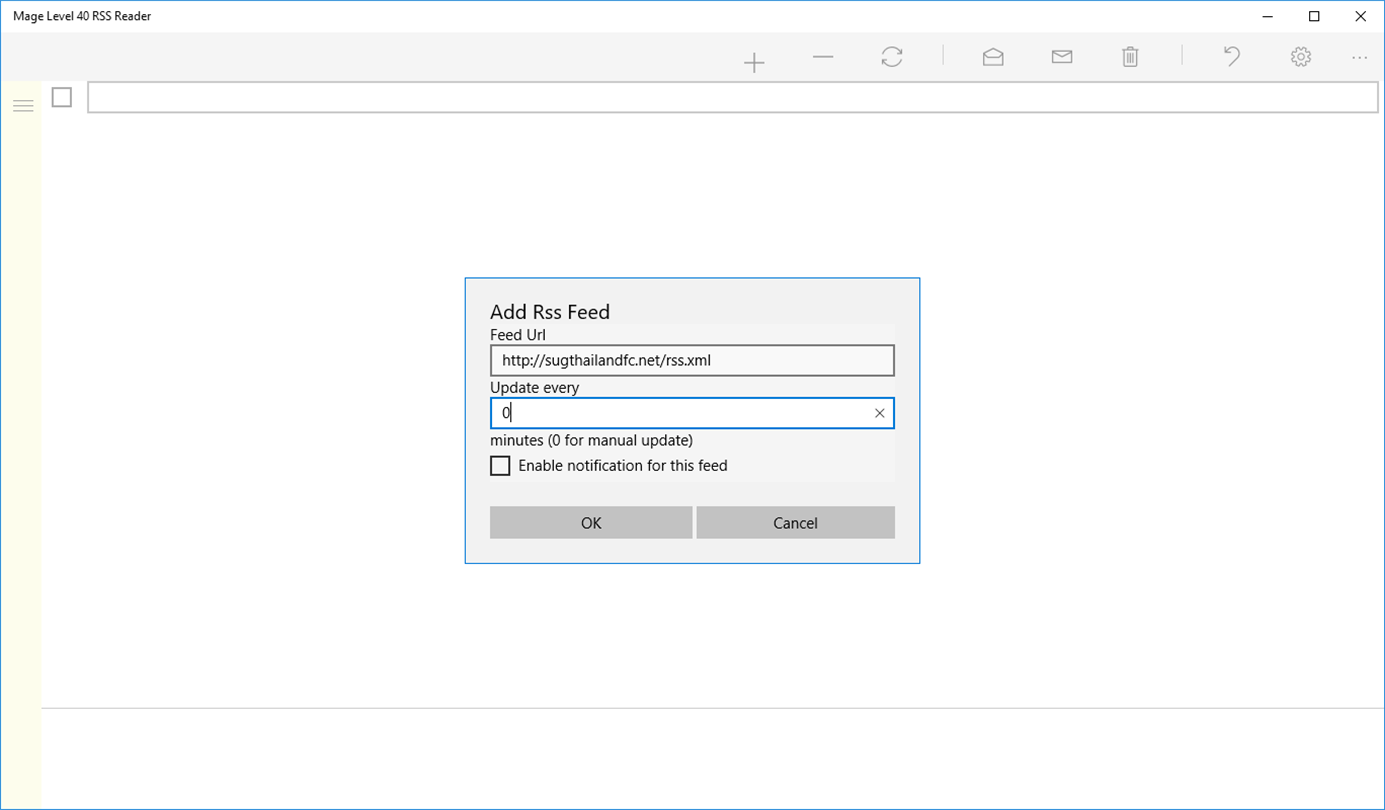Open the hamburger menu in sidebar
Image resolution: width=1385 pixels, height=810 pixels.
pos(23,105)
